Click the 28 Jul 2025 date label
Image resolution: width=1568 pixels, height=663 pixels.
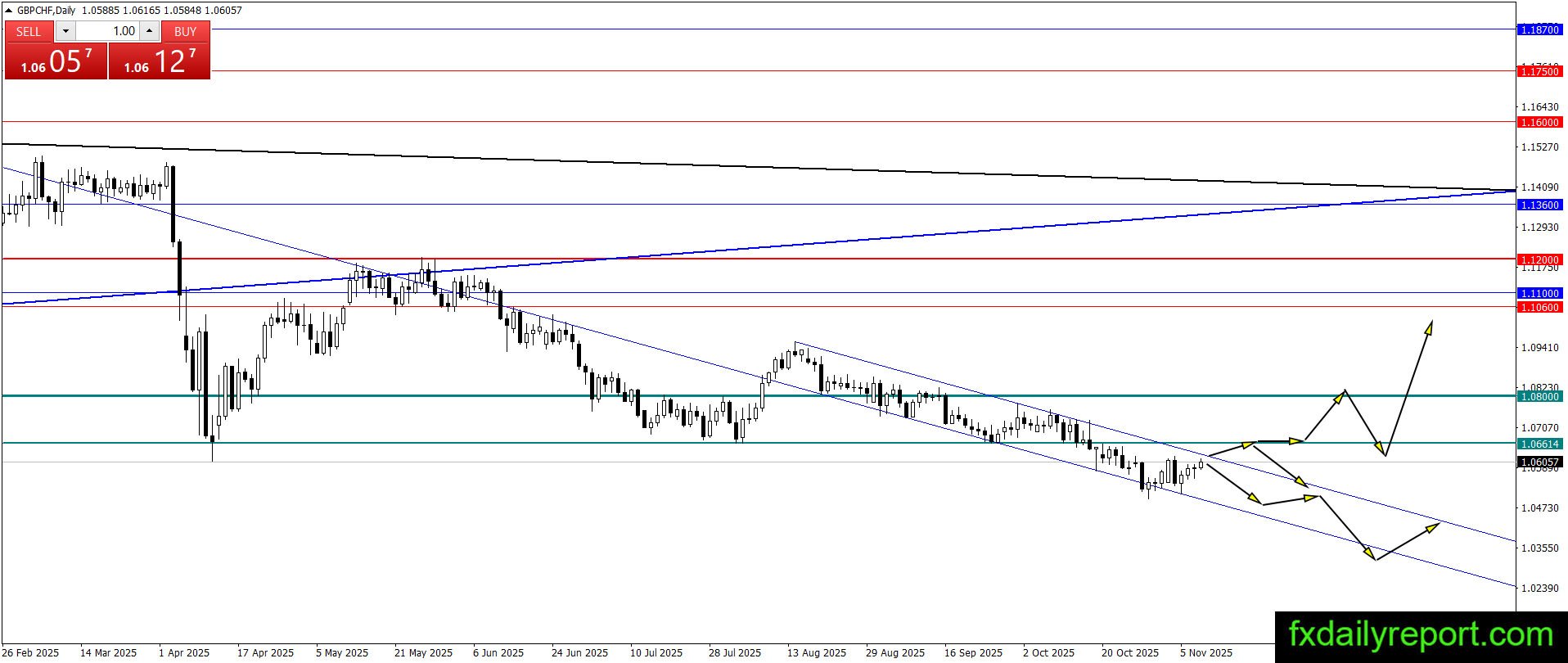coord(735,653)
